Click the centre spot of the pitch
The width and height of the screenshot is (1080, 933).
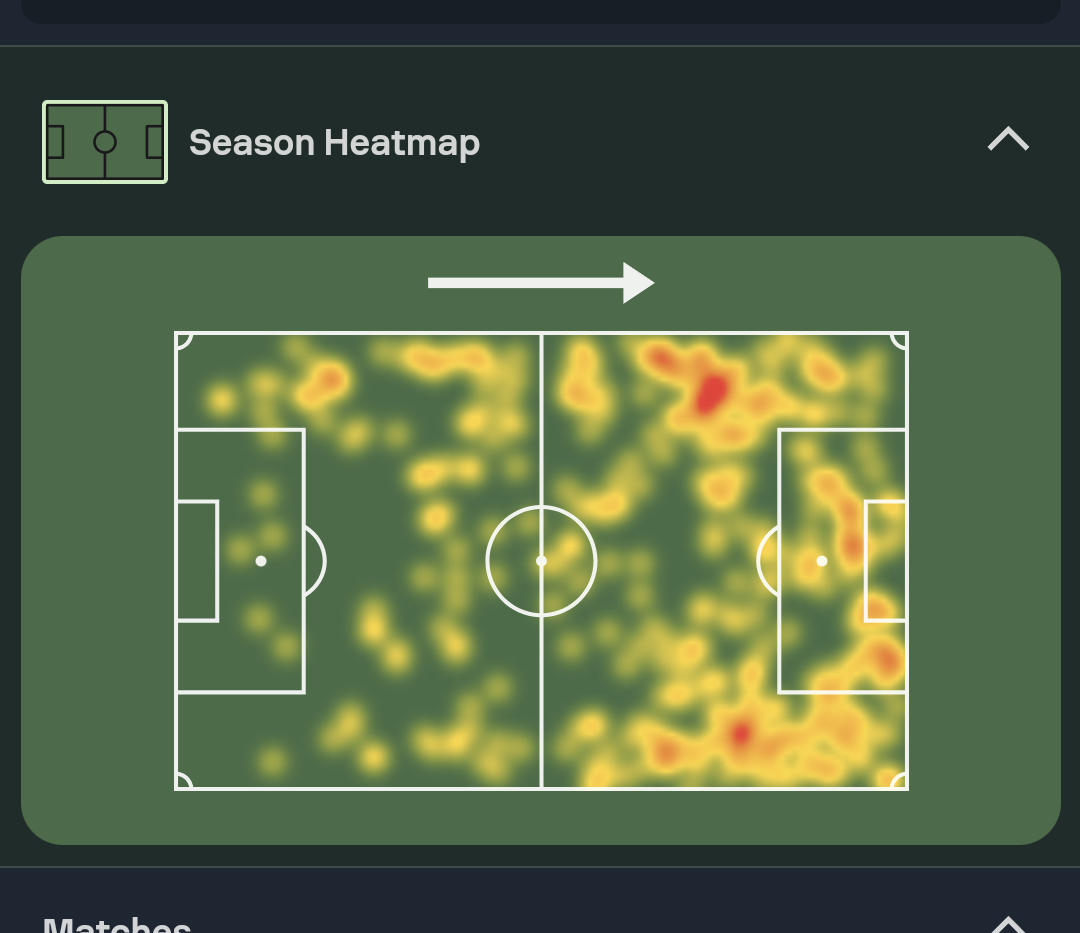coord(541,561)
